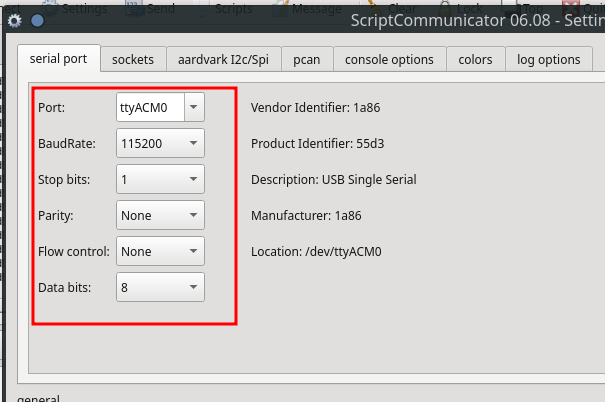Screen dimensions: 605x402
Task: Click the Product Identifier: 55d3 text
Action: pyautogui.click(x=318, y=144)
